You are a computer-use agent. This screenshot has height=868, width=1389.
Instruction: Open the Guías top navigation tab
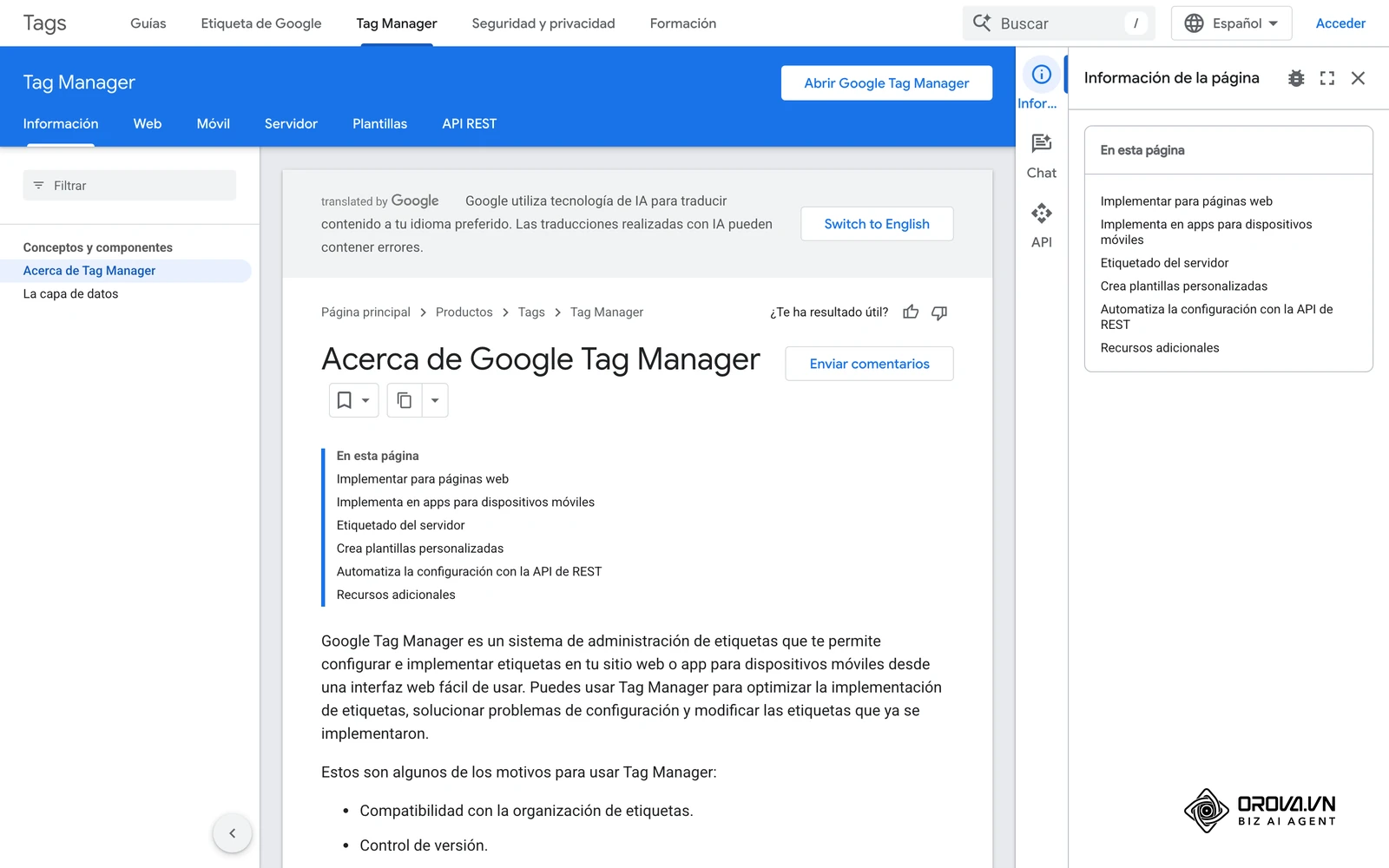tap(148, 23)
